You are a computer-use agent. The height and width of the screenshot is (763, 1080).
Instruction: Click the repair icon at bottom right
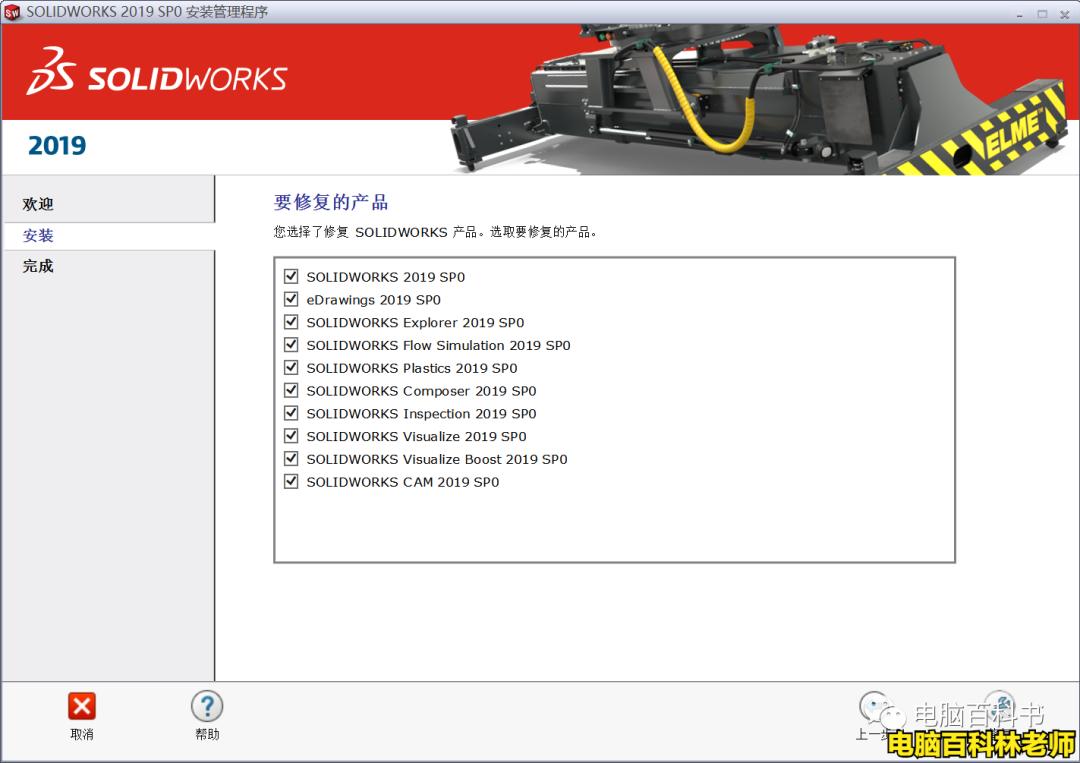1002,707
